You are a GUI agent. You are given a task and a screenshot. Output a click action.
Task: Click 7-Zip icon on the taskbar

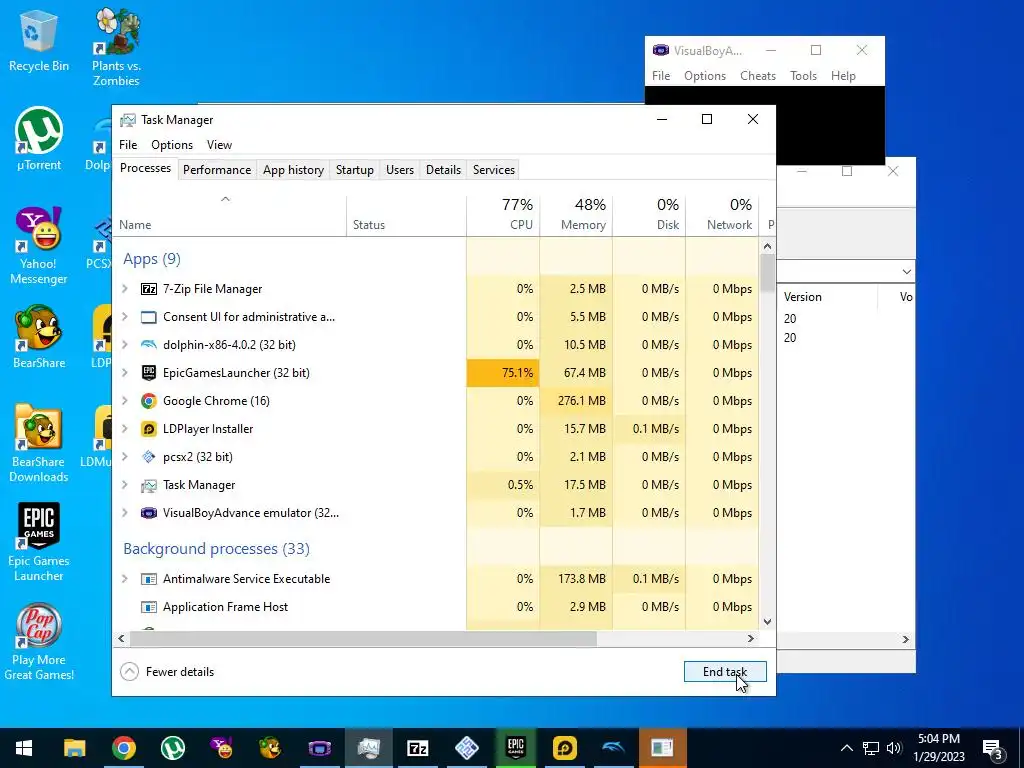tap(417, 748)
